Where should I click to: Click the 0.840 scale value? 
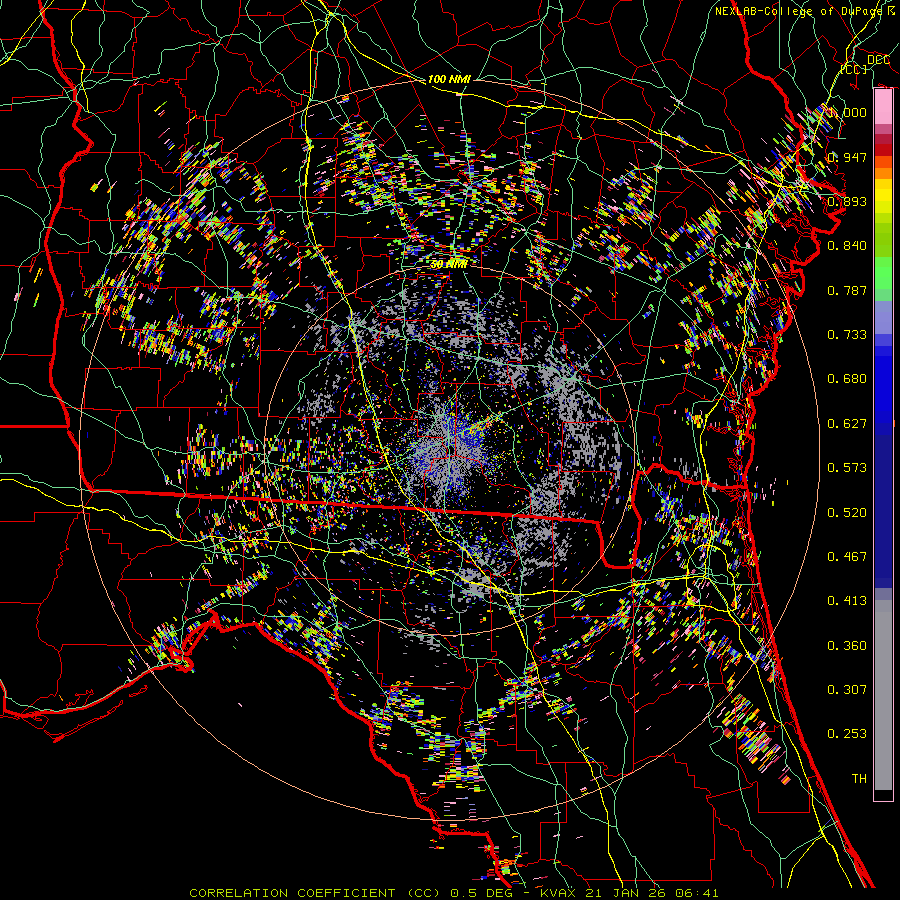point(847,246)
